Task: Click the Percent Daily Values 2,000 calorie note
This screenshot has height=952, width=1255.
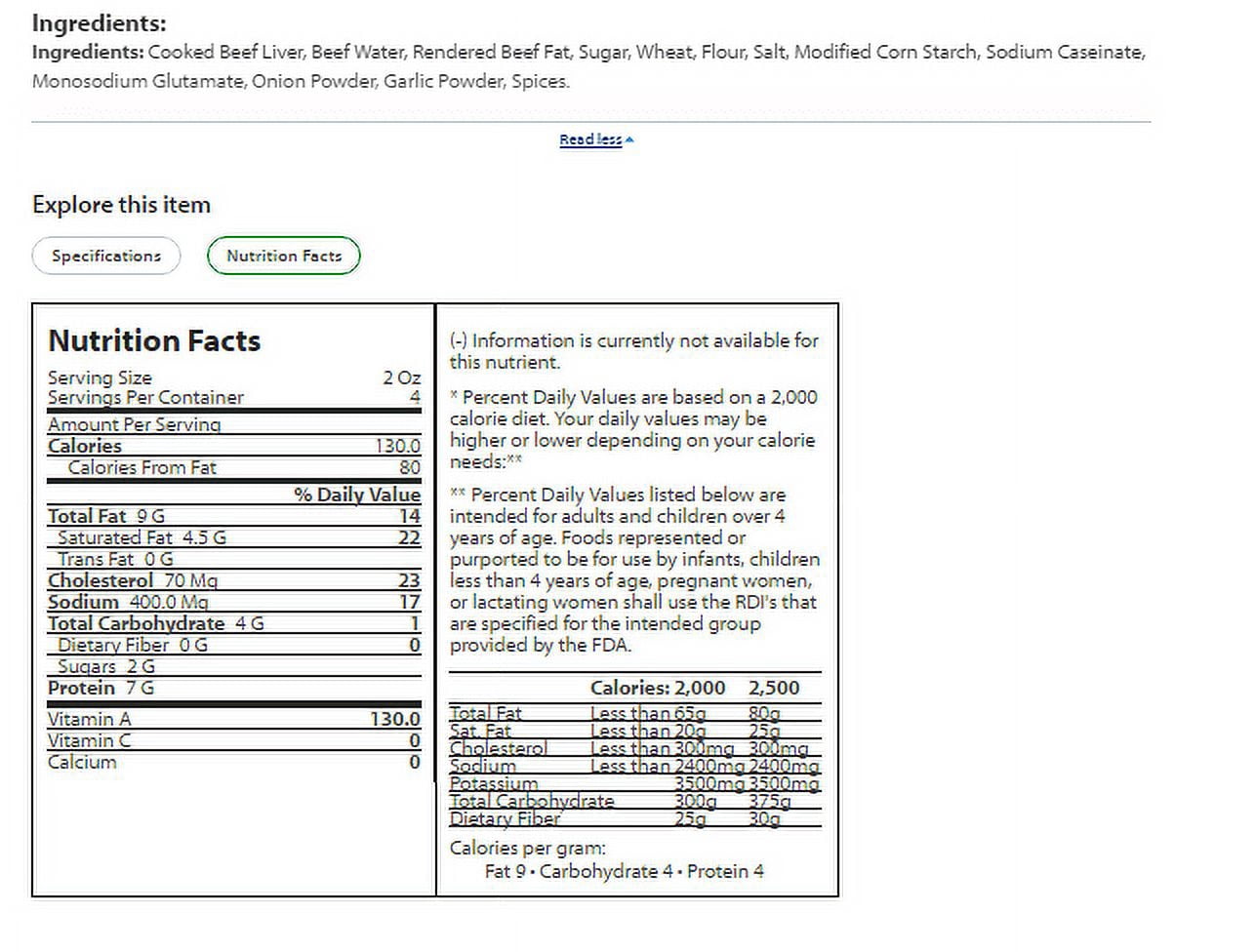Action: 634,429
